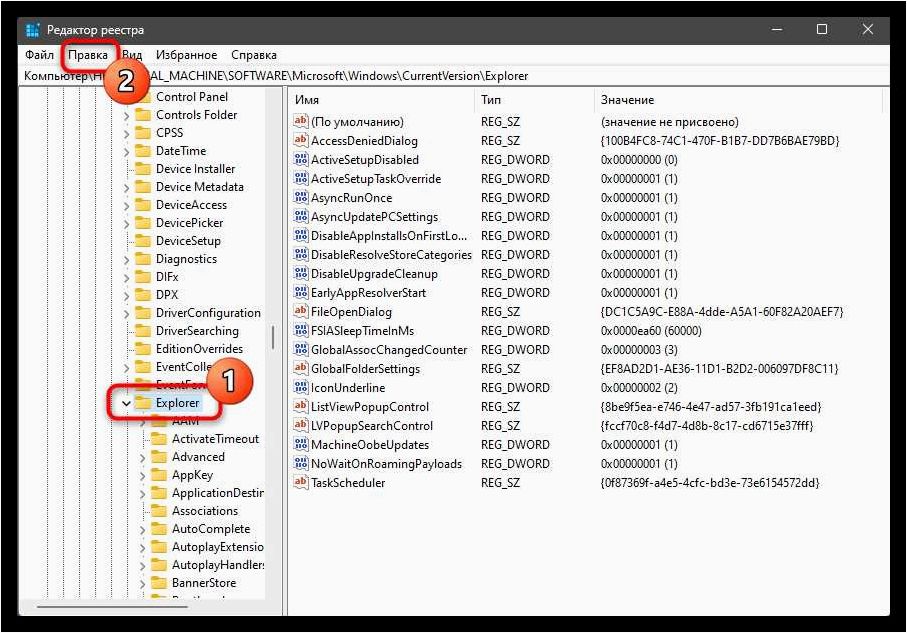The image size is (907, 633).
Task: Expand the Device Metadata key
Action: 127,187
